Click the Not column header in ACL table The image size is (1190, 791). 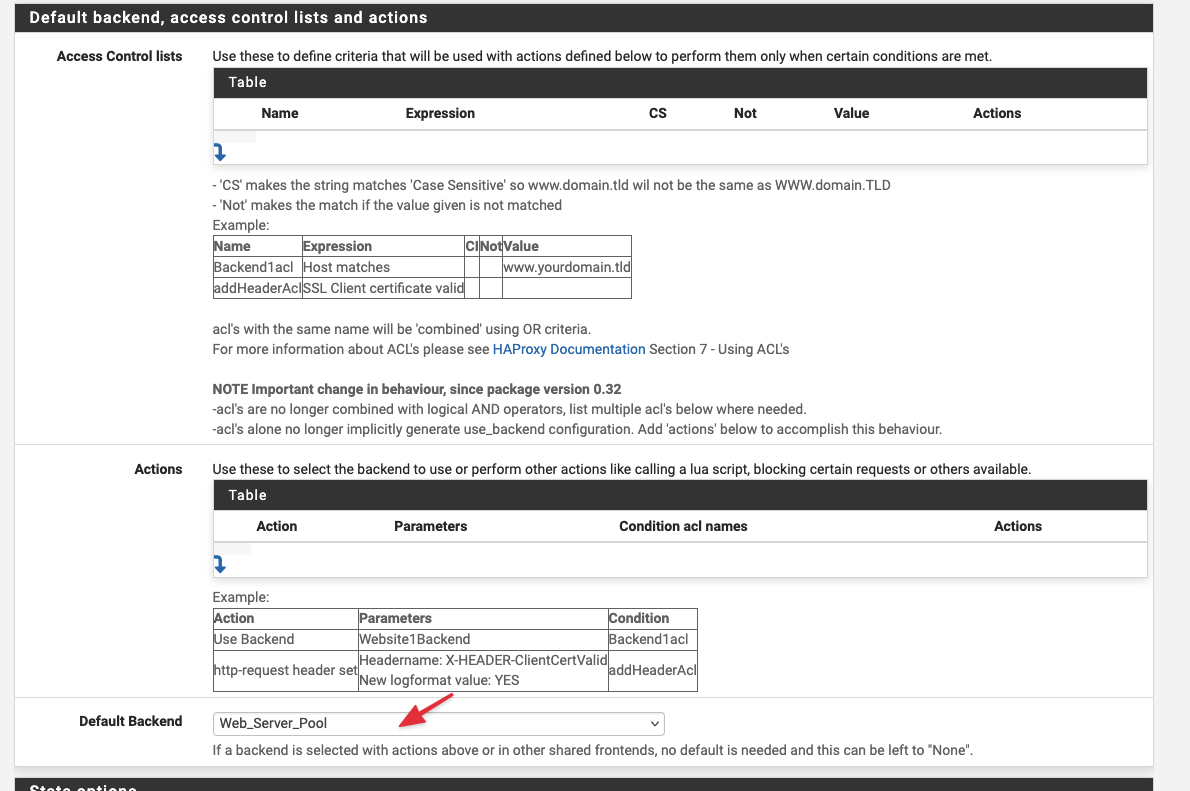coord(745,113)
